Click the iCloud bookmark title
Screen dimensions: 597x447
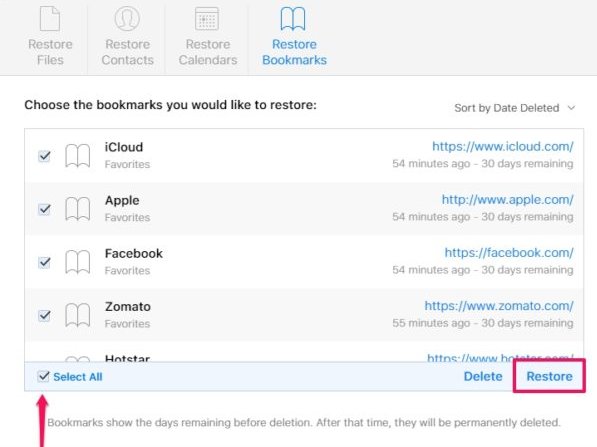click(124, 147)
